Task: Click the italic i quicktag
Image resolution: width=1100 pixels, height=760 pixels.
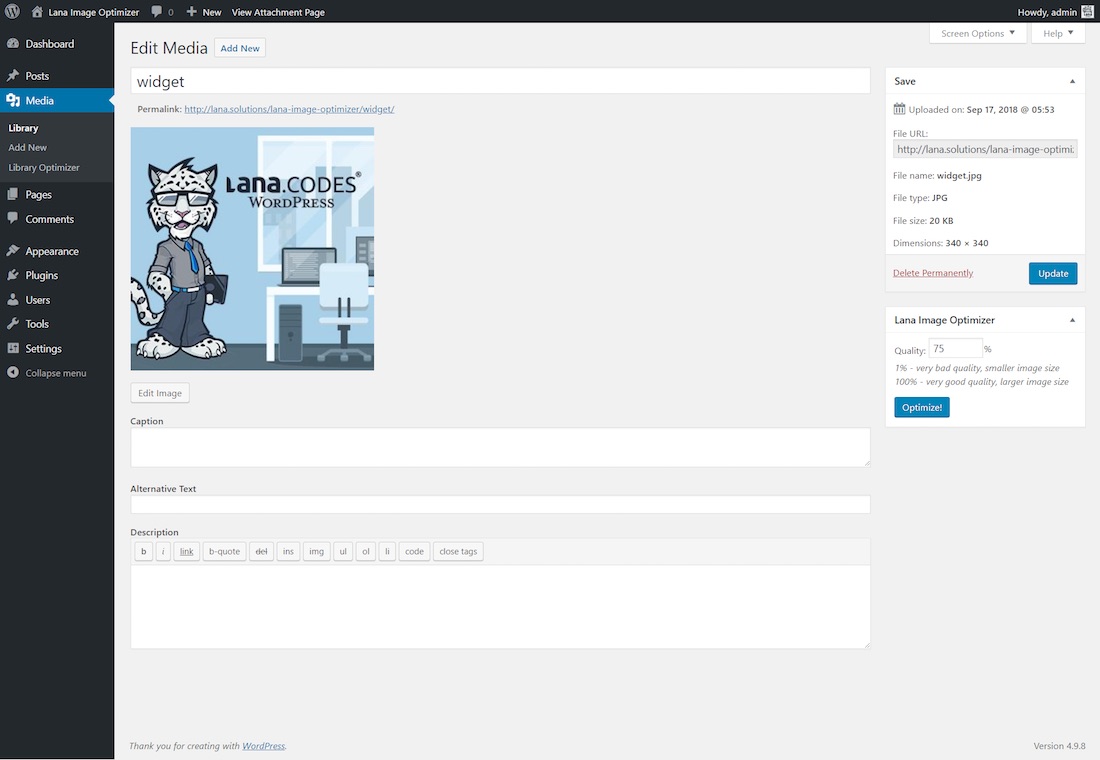Action: (x=163, y=552)
